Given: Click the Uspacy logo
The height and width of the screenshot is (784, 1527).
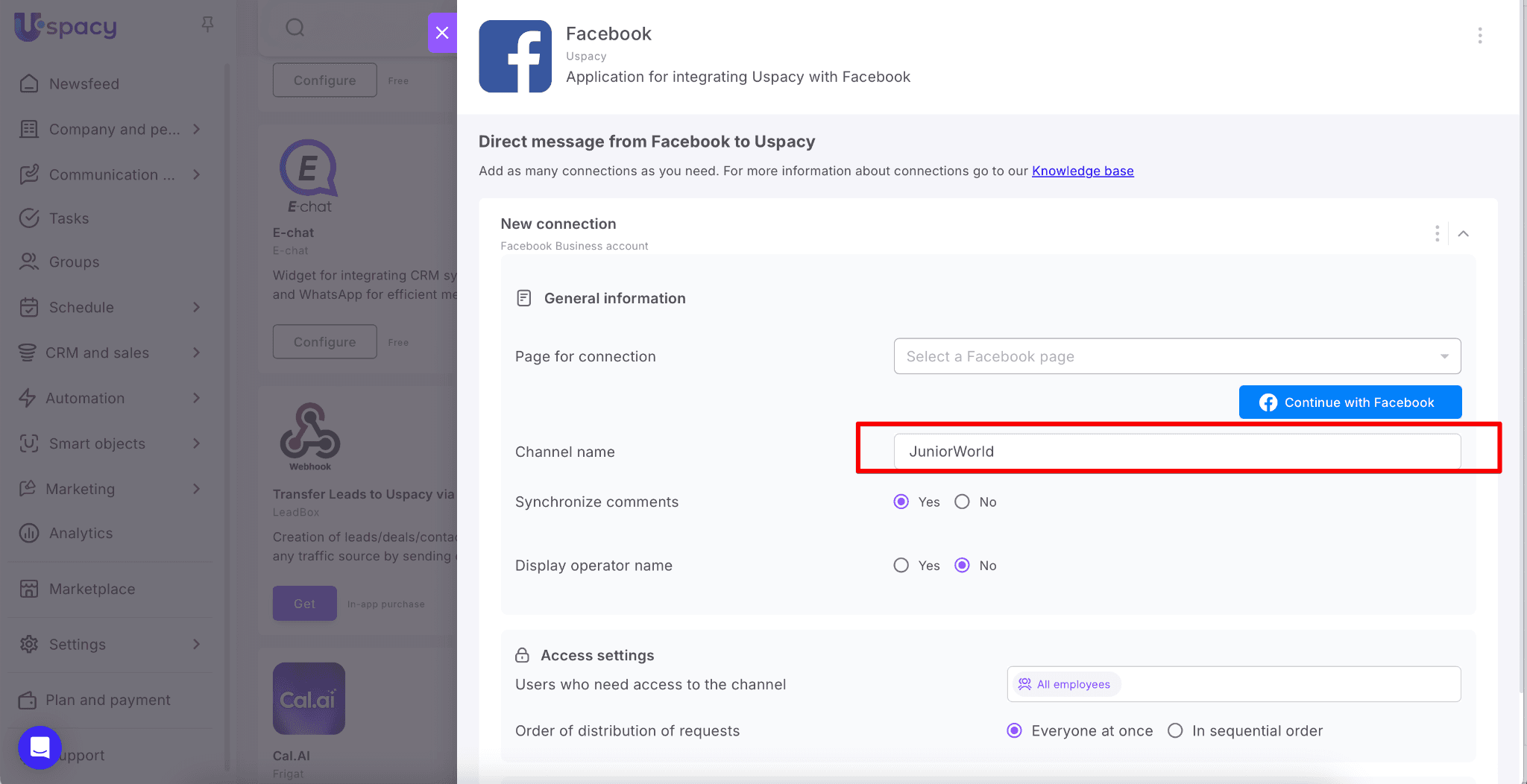Looking at the screenshot, I should (66, 27).
